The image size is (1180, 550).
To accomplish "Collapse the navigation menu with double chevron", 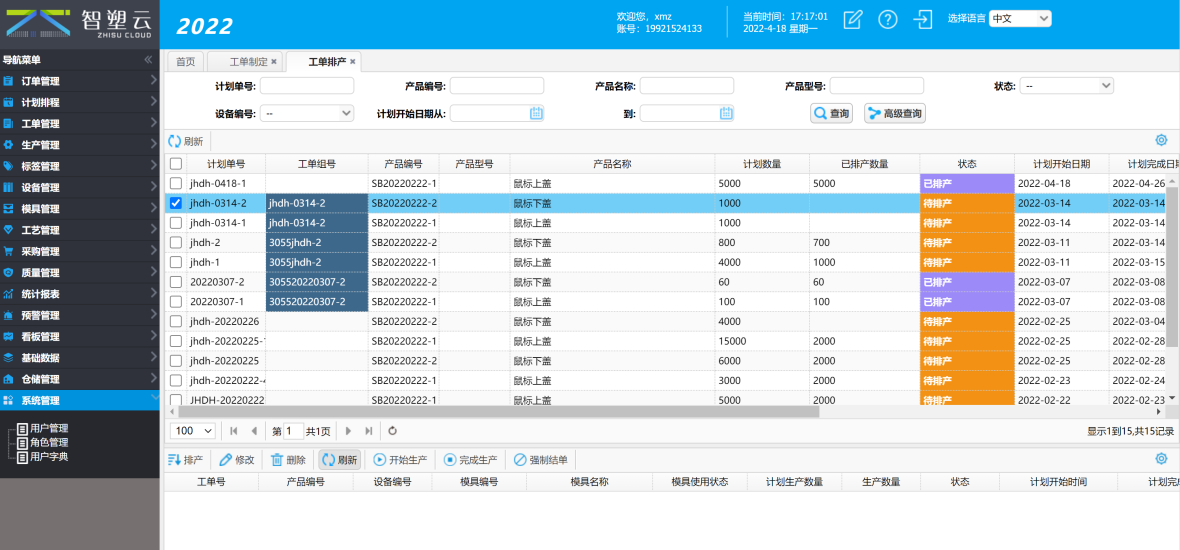I will [x=149, y=59].
